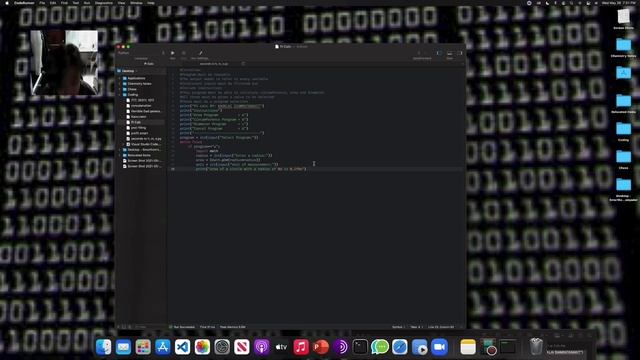
Task: Expand the Chess folder in the sidebar
Action: coord(120,89)
